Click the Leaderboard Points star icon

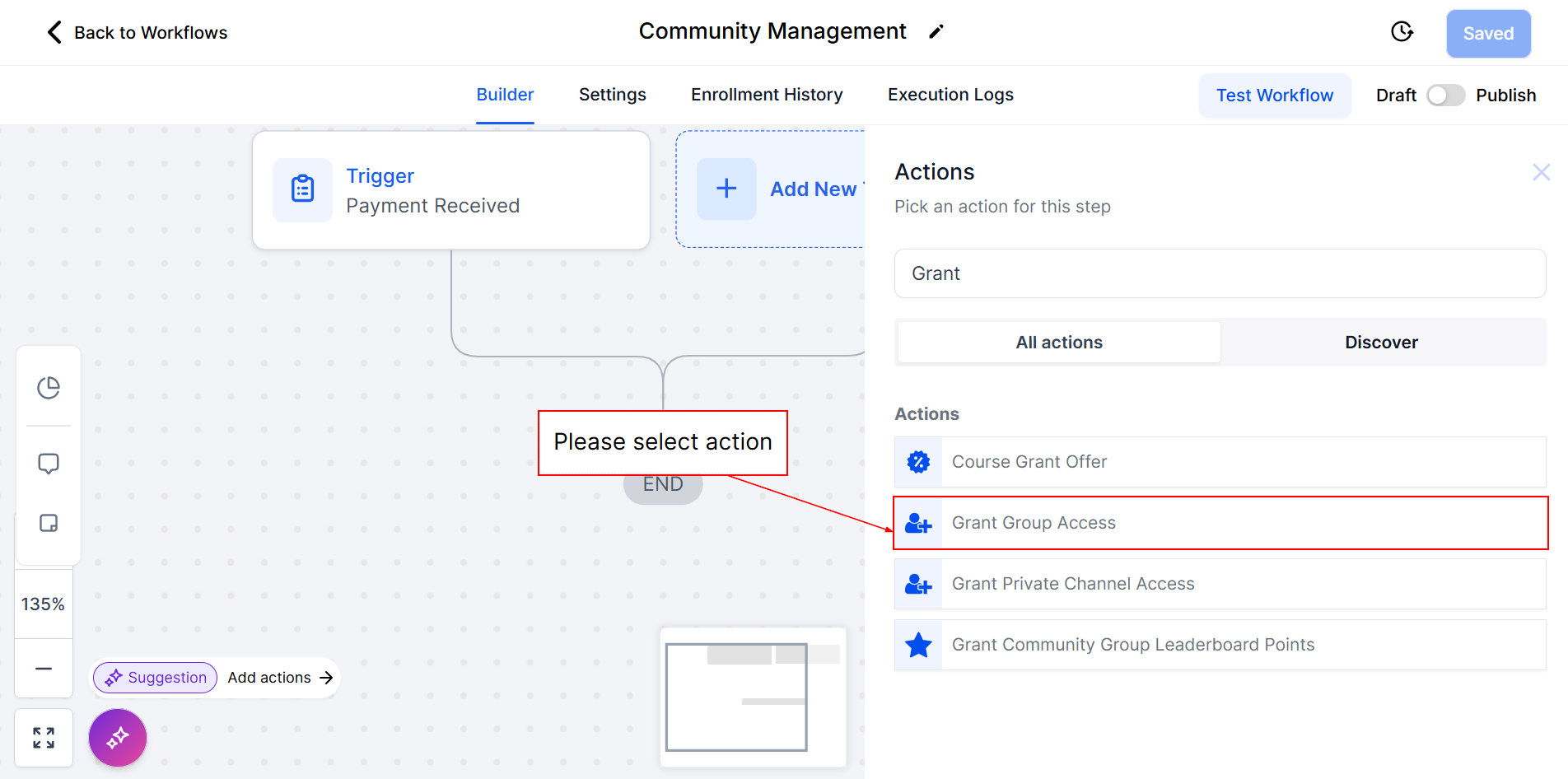coord(918,645)
